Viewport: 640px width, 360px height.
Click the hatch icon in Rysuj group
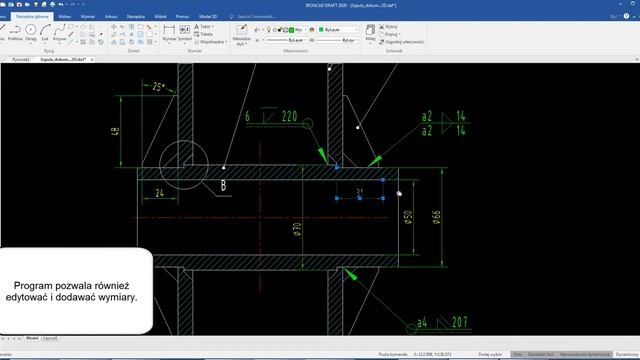tap(83, 42)
